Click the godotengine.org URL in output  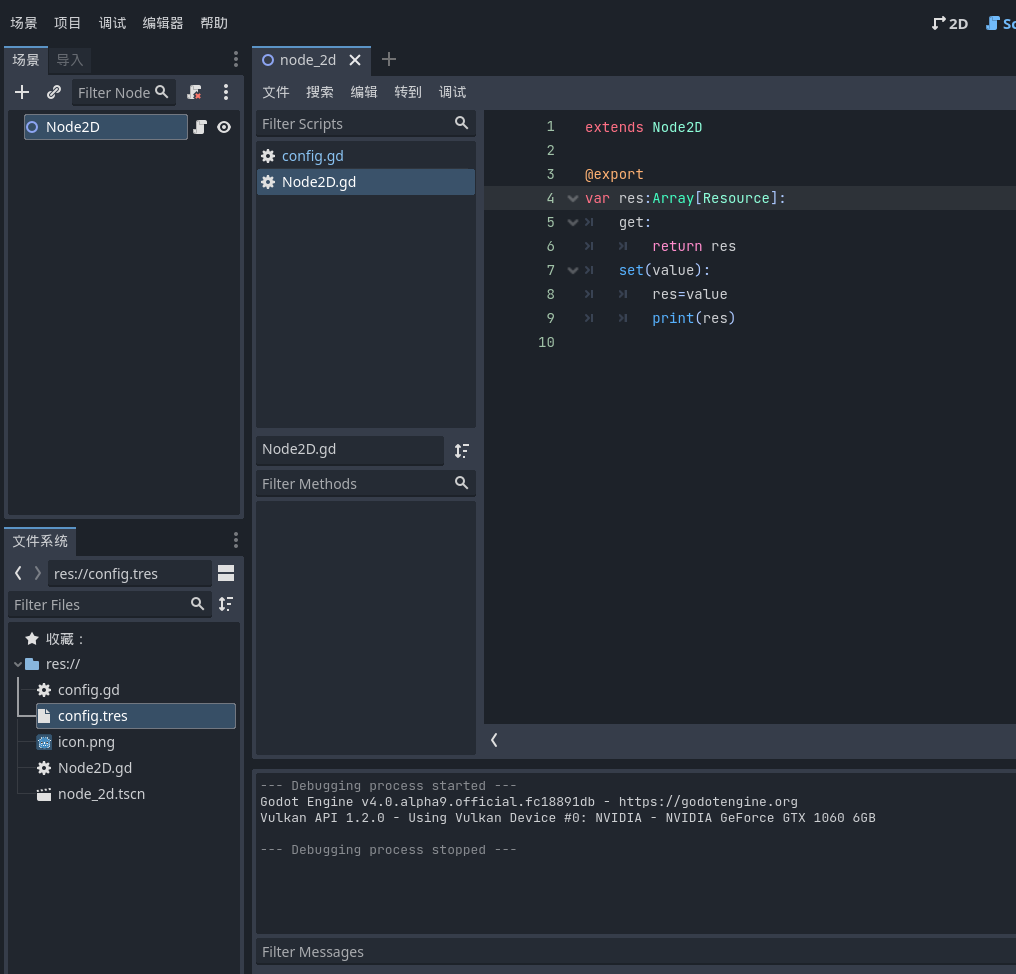[x=708, y=802]
